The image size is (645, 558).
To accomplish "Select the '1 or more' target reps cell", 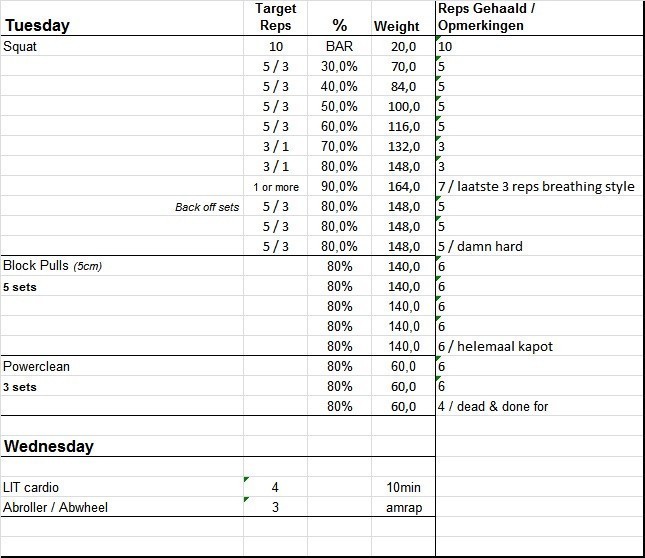I will (x=275, y=187).
